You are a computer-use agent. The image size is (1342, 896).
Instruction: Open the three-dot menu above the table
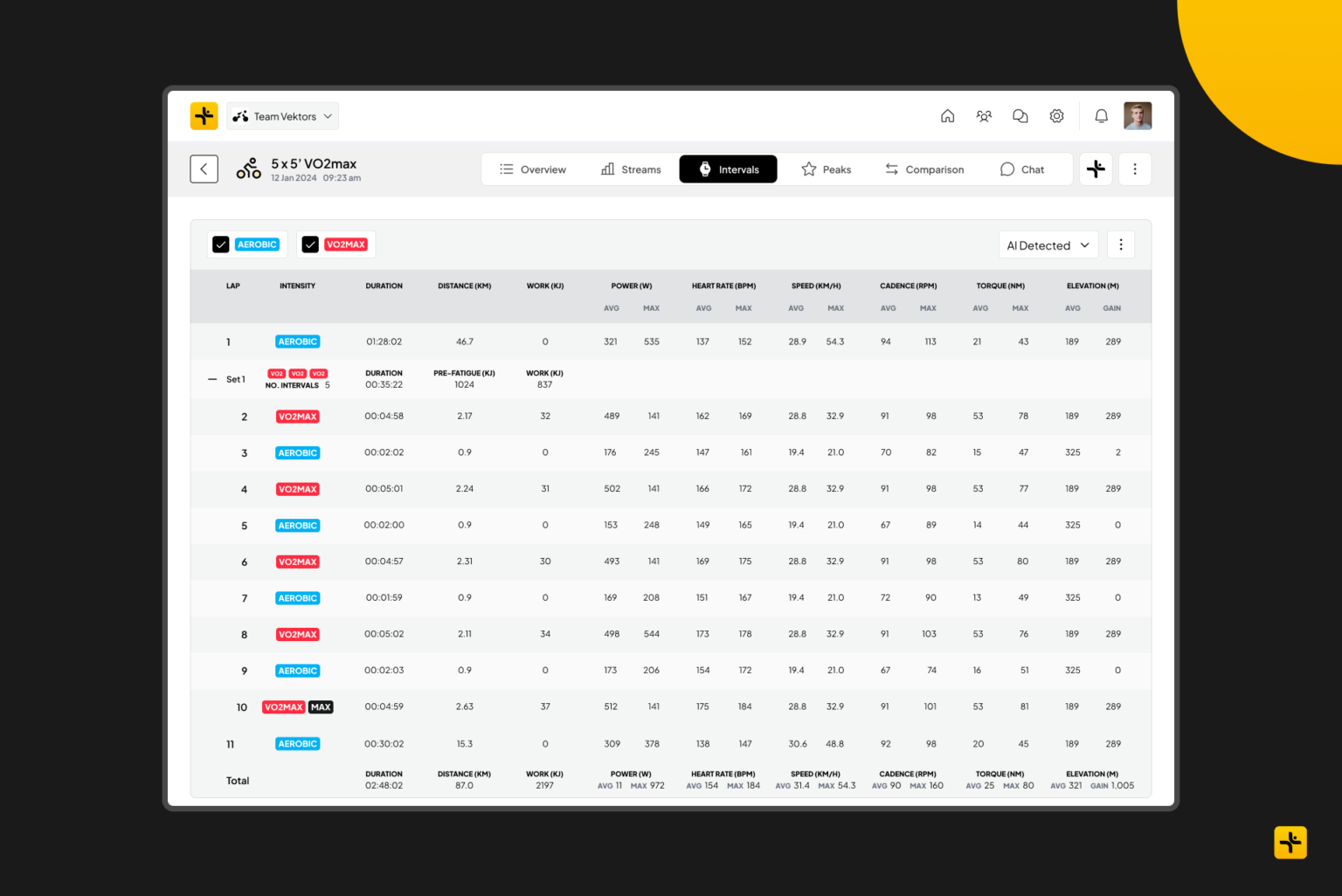click(1121, 245)
